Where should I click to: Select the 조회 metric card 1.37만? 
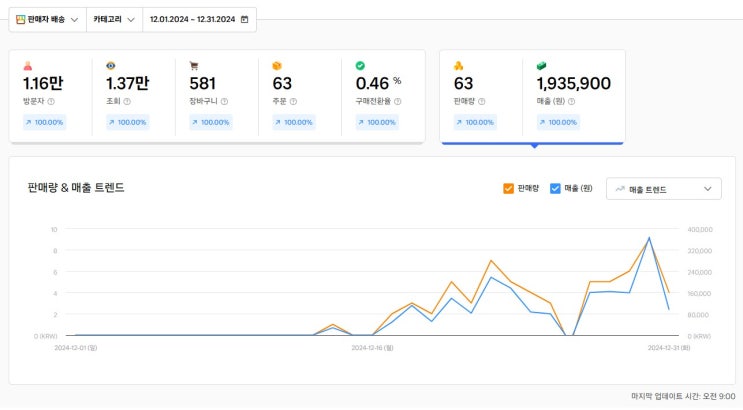pyautogui.click(x=134, y=97)
